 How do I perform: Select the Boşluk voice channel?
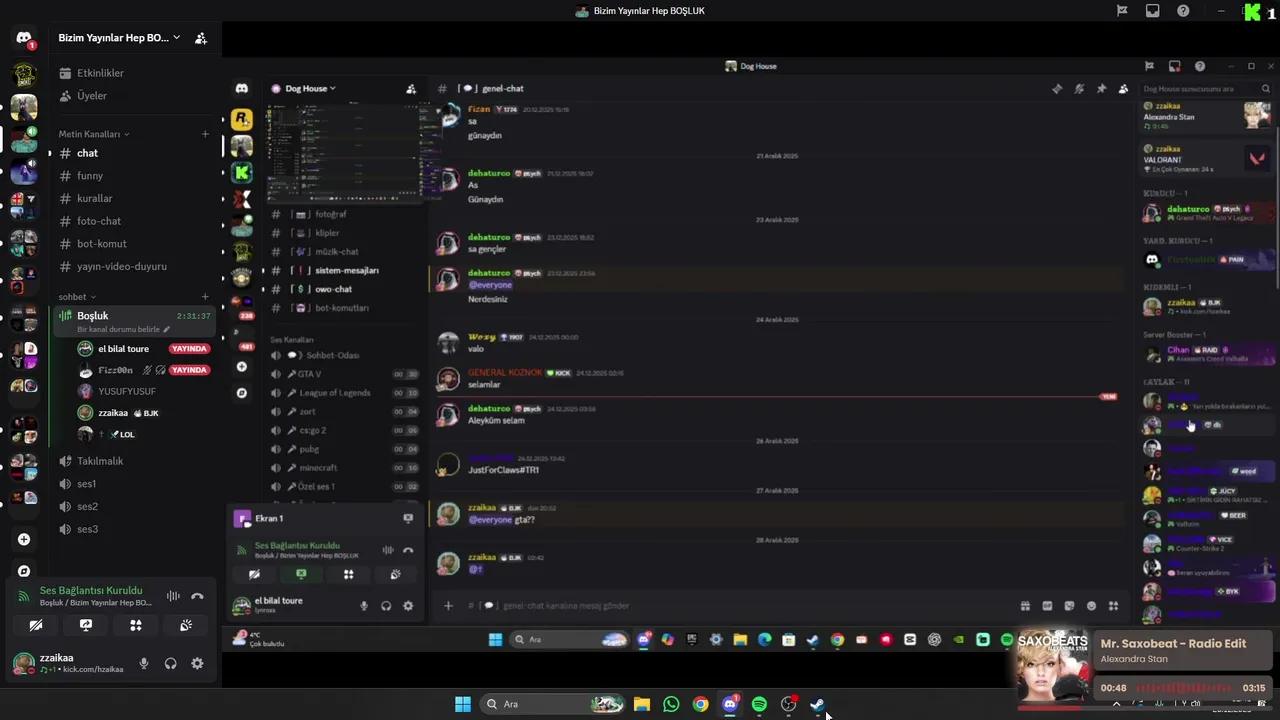click(x=133, y=321)
